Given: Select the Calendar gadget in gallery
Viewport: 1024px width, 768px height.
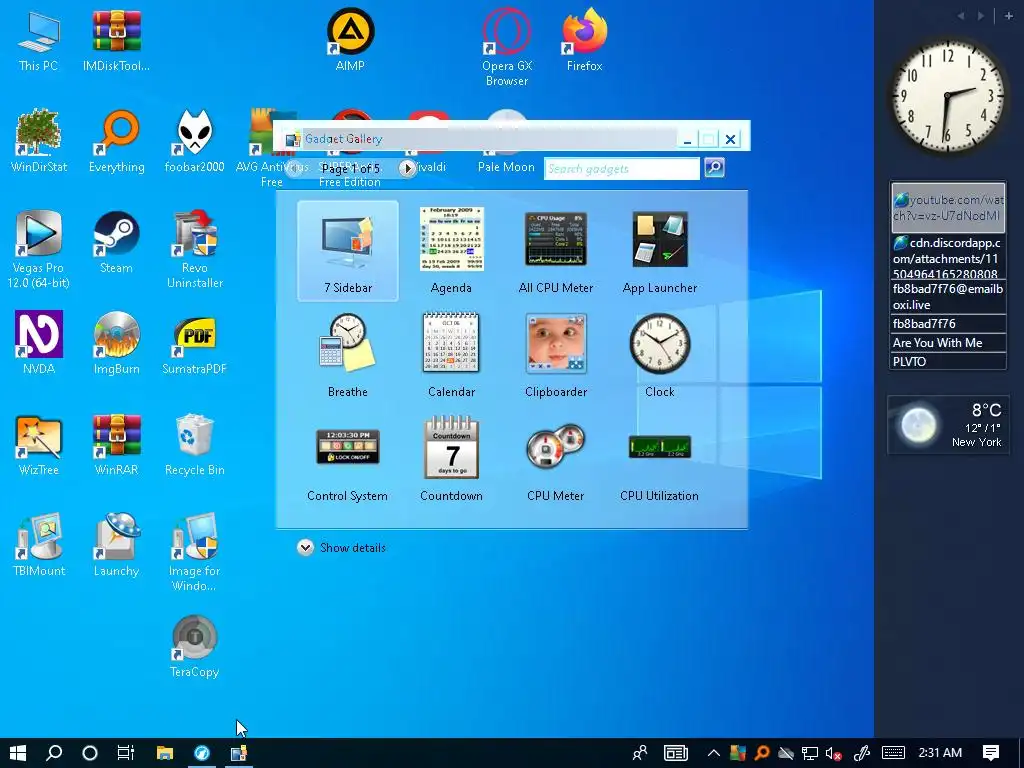Looking at the screenshot, I should (x=451, y=355).
